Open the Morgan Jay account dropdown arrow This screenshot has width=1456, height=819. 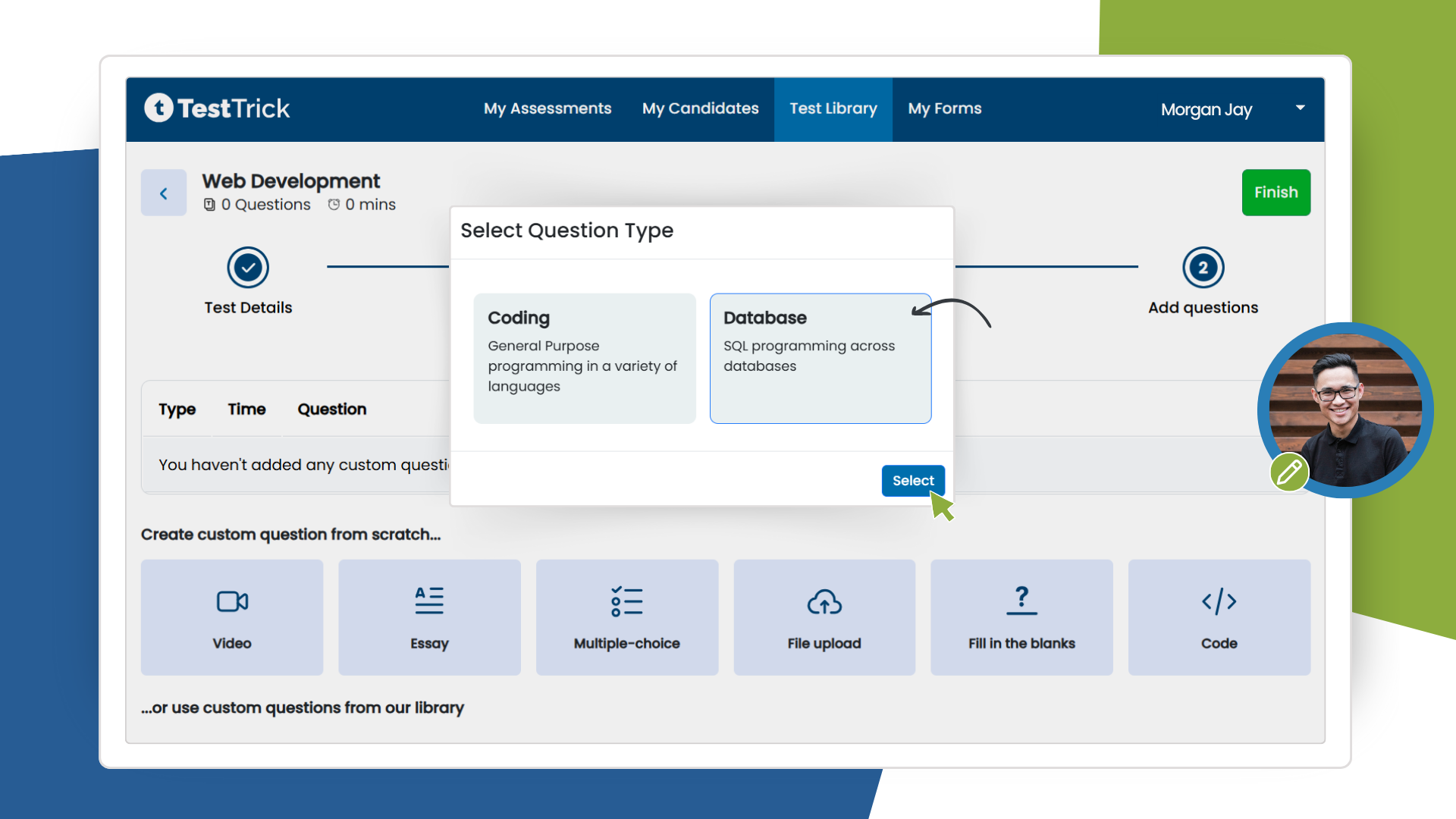[x=1300, y=108]
